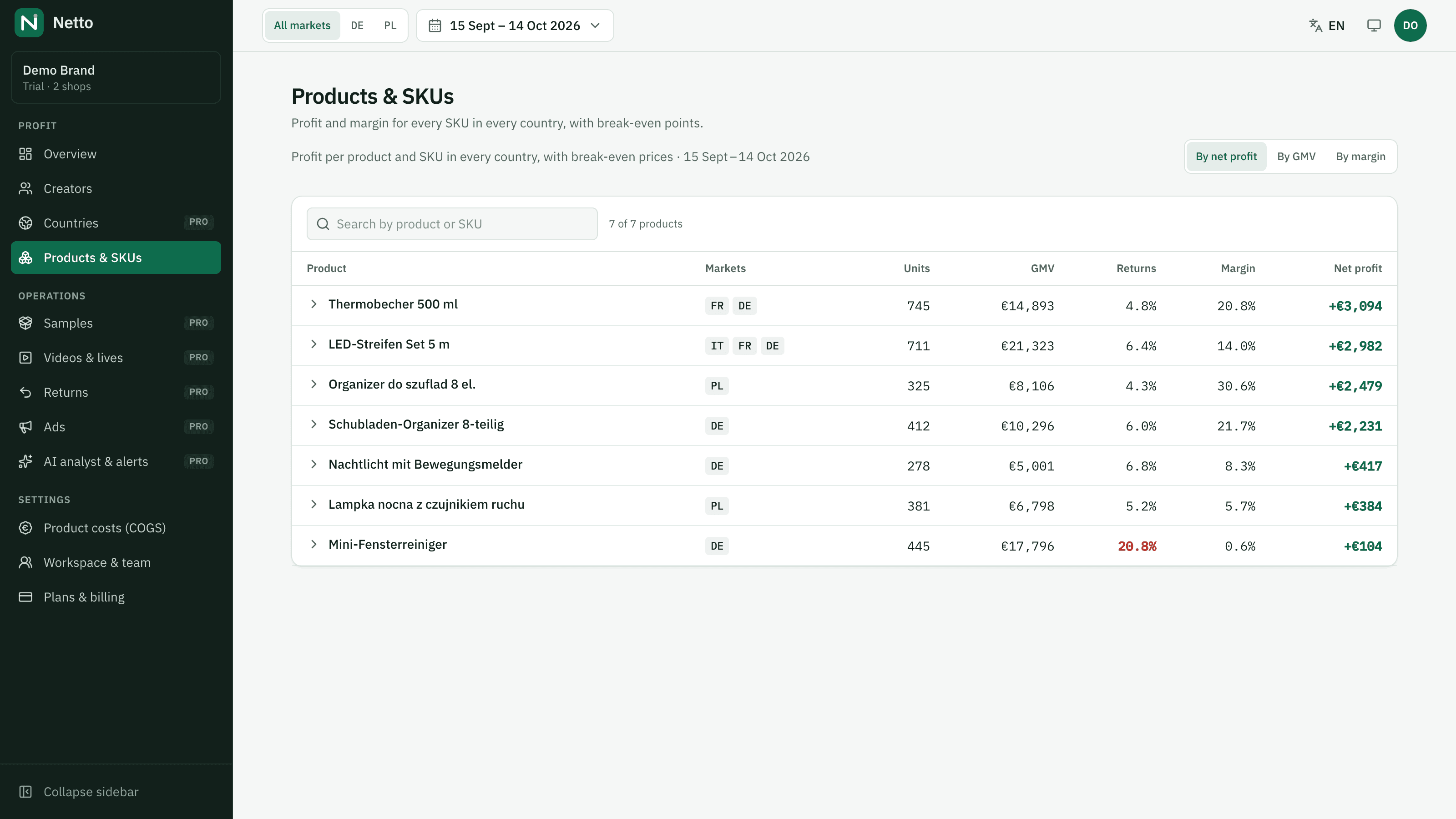The height and width of the screenshot is (819, 1456).
Task: Click the Countries globe icon
Action: tap(25, 222)
